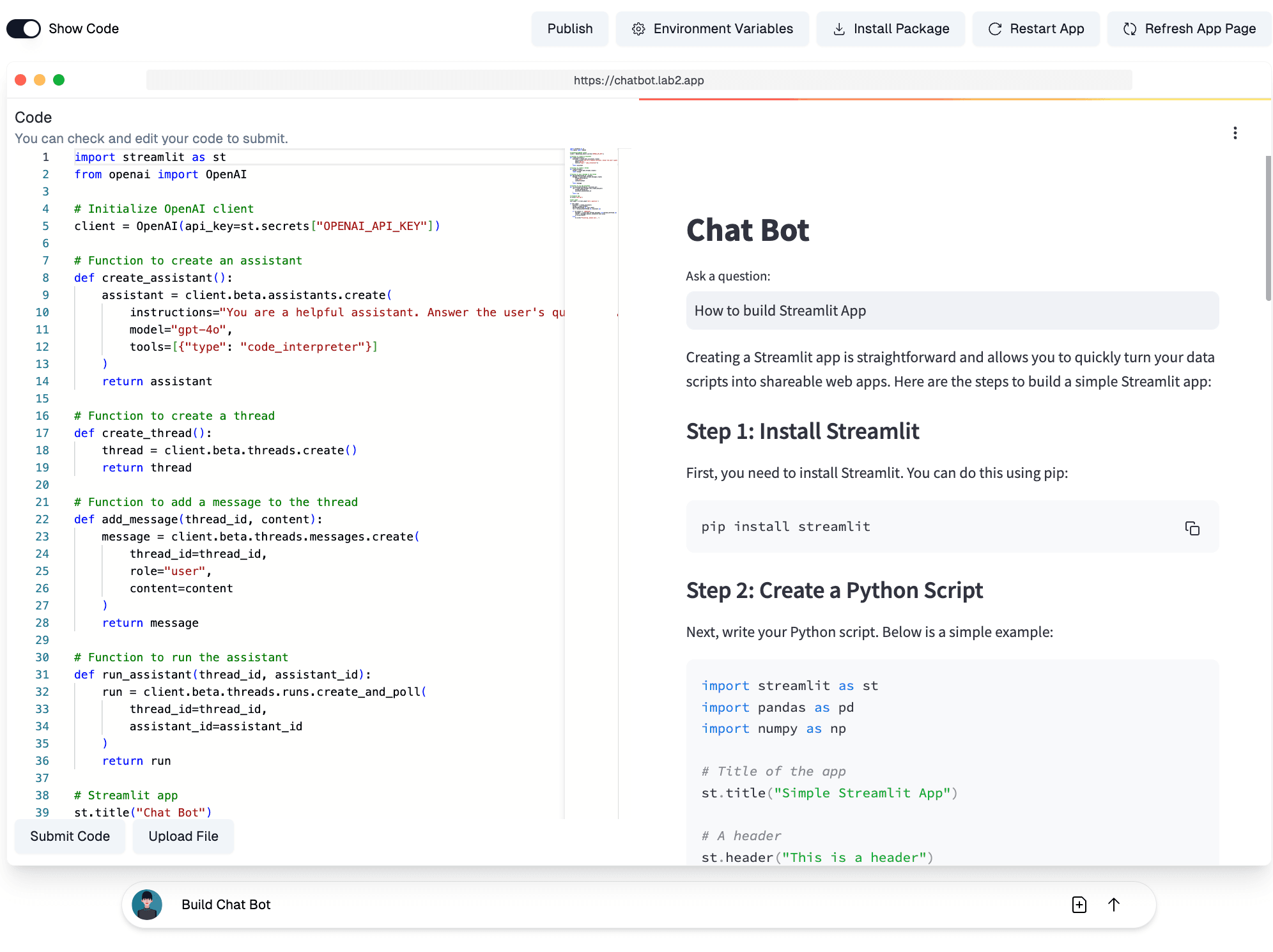The width and height of the screenshot is (1273, 952).
Task: Click the user avatar in chat bar
Action: (x=147, y=905)
